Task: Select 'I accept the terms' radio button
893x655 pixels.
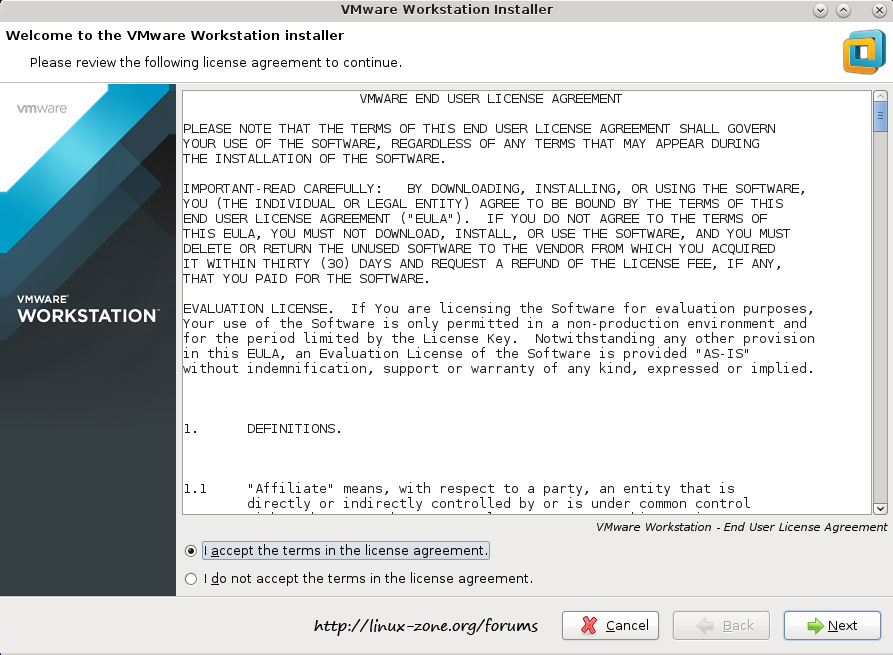Action: [x=191, y=551]
